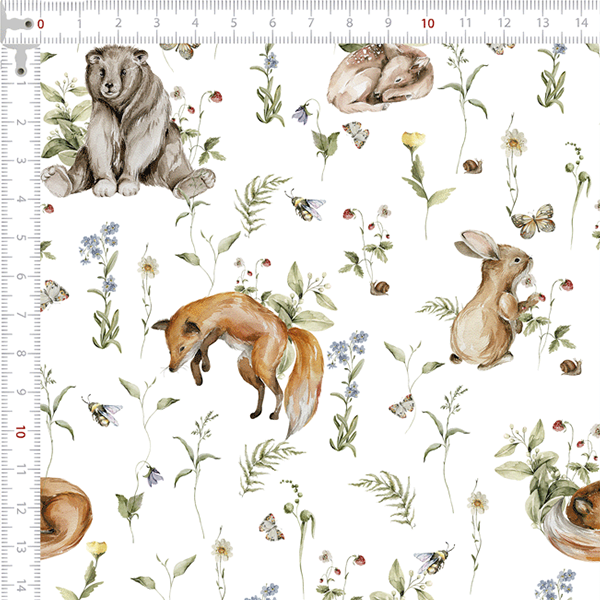Click the number 5 on vertical ruler
Image resolution: width=600 pixels, height=600 pixels.
21,238
